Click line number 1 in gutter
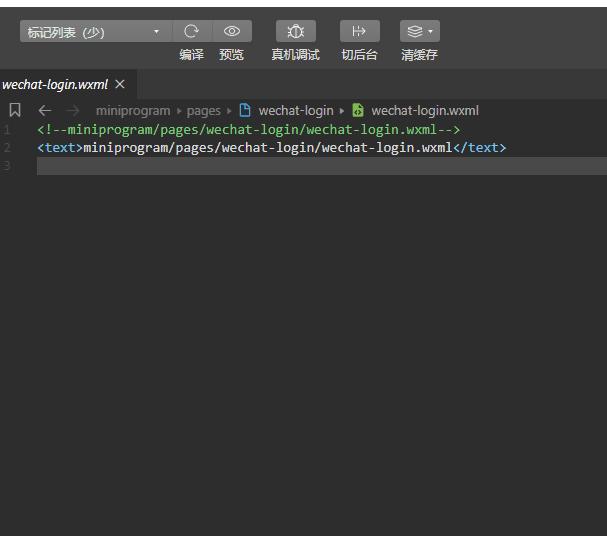The width and height of the screenshot is (607, 536). tap(7, 130)
